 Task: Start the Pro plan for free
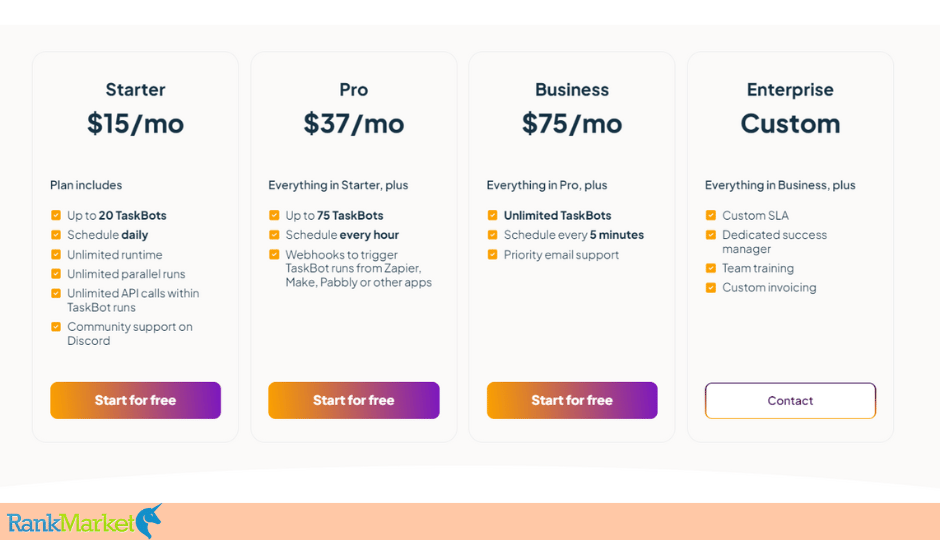pyautogui.click(x=354, y=400)
